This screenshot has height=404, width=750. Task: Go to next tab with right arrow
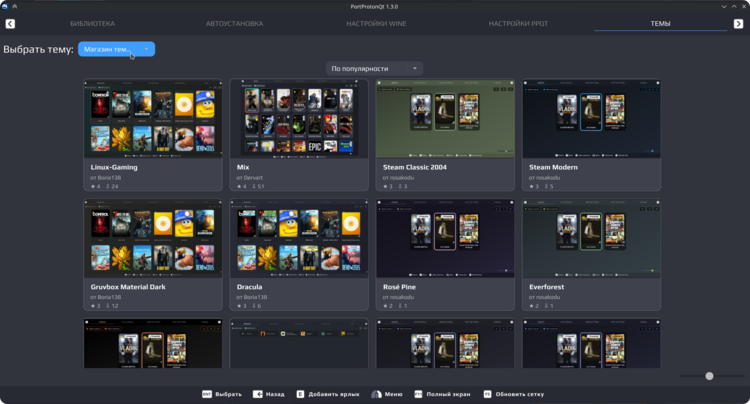(x=739, y=23)
